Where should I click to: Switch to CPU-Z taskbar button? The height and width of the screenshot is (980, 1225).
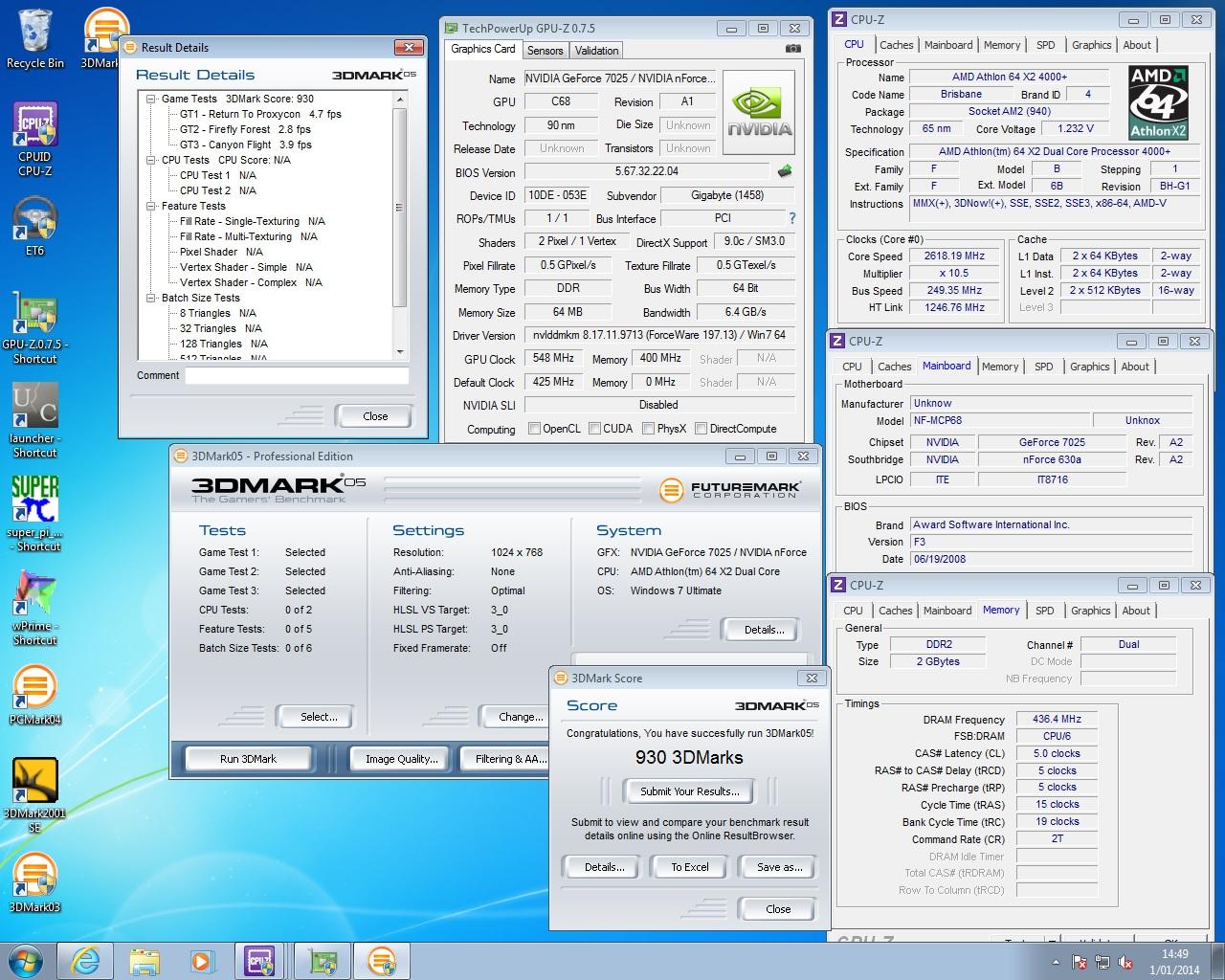click(259, 960)
